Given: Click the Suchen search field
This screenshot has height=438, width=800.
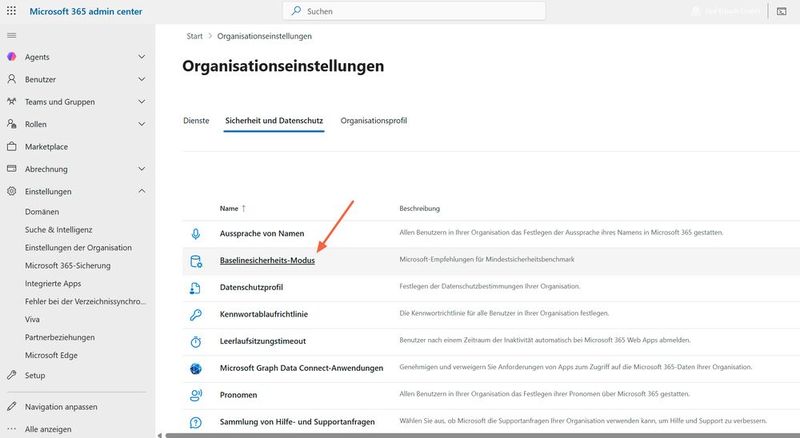Looking at the screenshot, I should pos(414,11).
